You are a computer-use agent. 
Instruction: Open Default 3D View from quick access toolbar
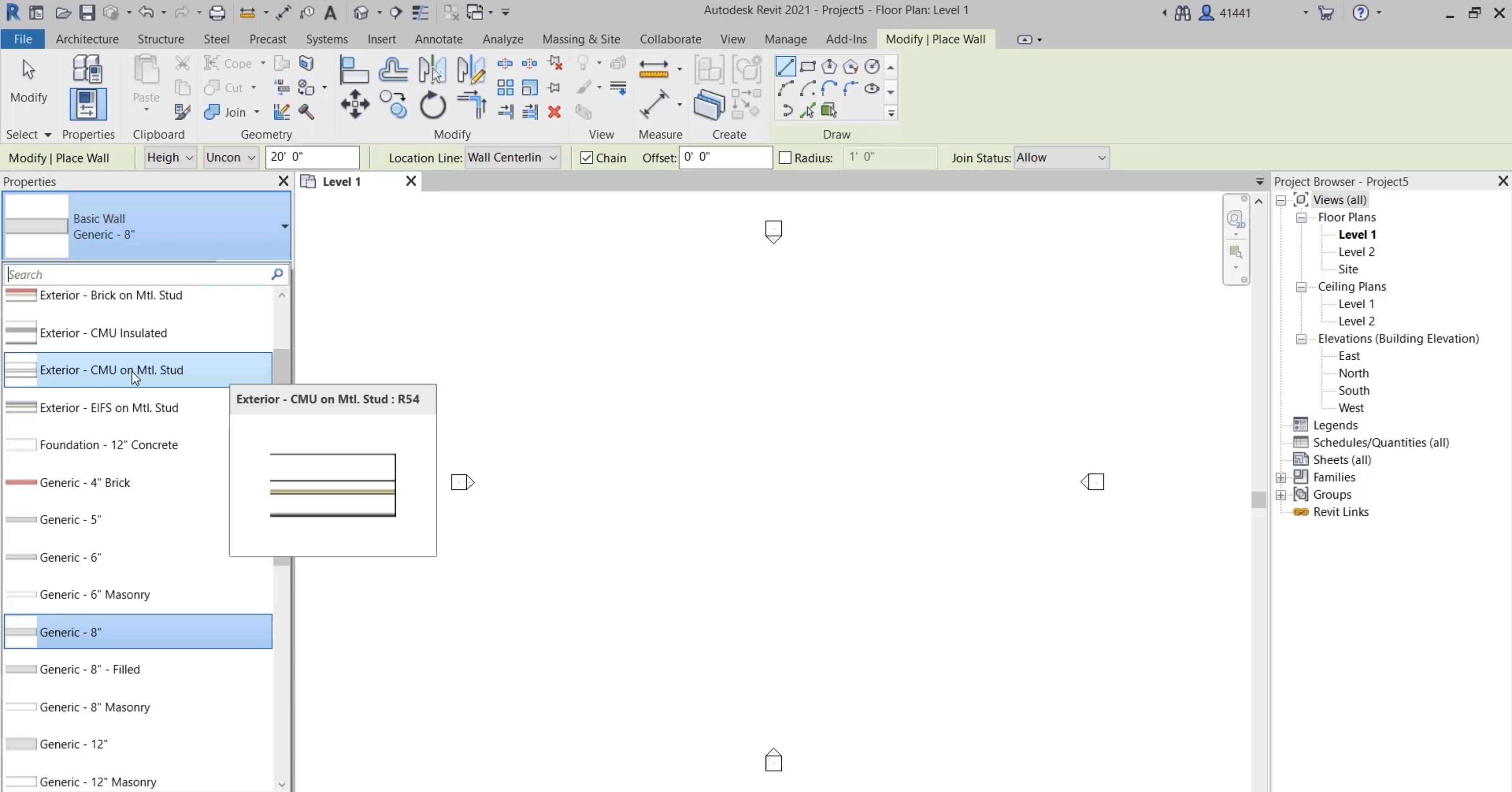pyautogui.click(x=362, y=12)
